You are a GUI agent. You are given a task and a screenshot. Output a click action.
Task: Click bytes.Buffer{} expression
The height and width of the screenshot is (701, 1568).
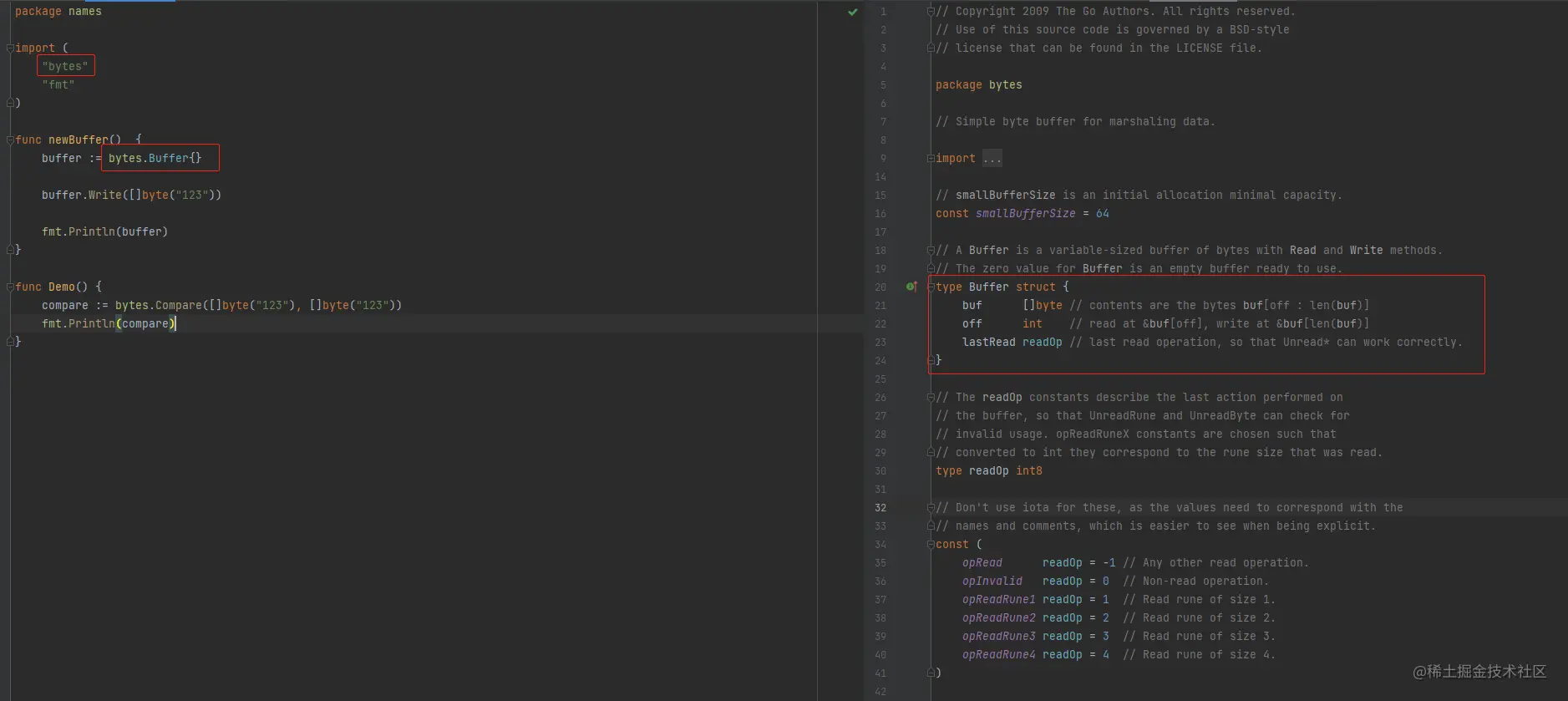pos(155,159)
